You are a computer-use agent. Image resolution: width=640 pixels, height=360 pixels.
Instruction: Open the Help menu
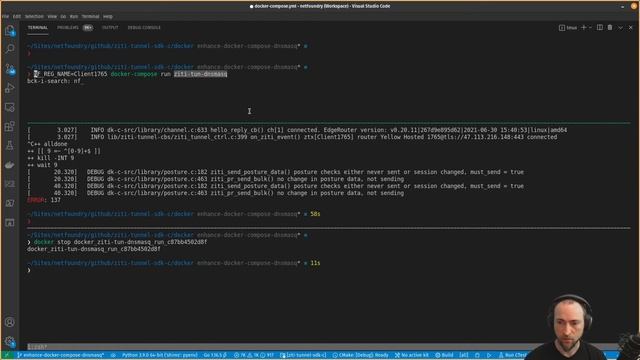point(108,16)
